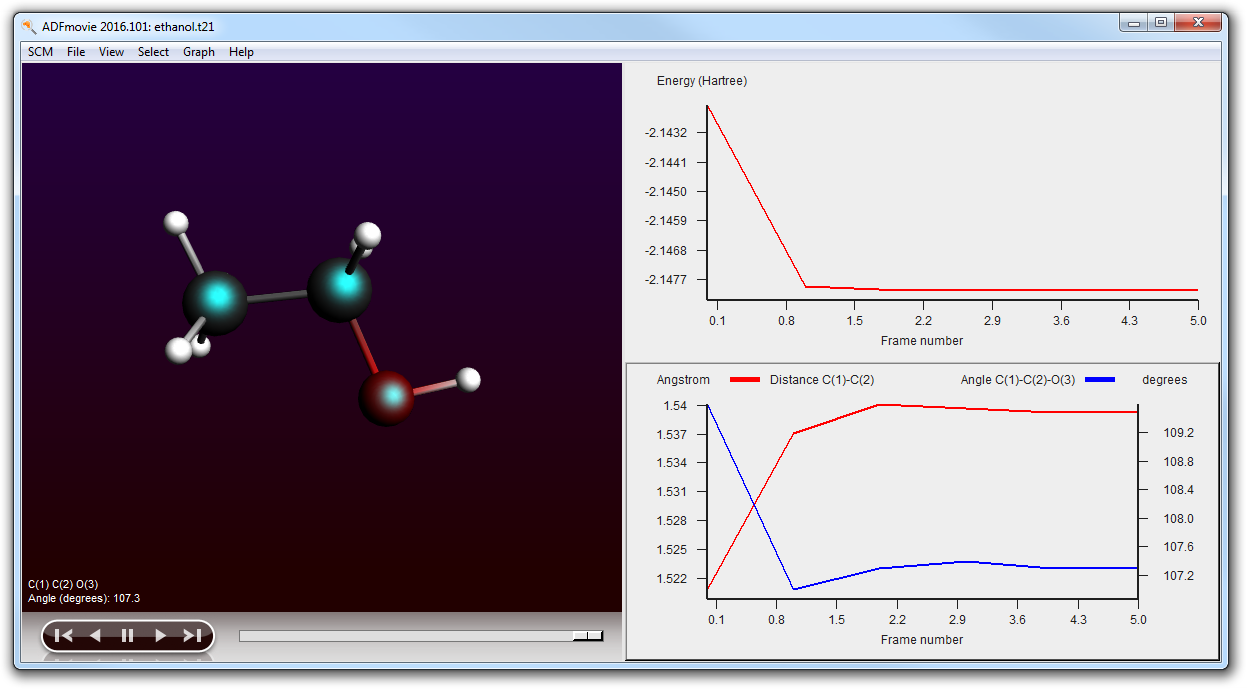Click the frame slider thumb
Viewport: 1247px width, 689px height.
588,635
